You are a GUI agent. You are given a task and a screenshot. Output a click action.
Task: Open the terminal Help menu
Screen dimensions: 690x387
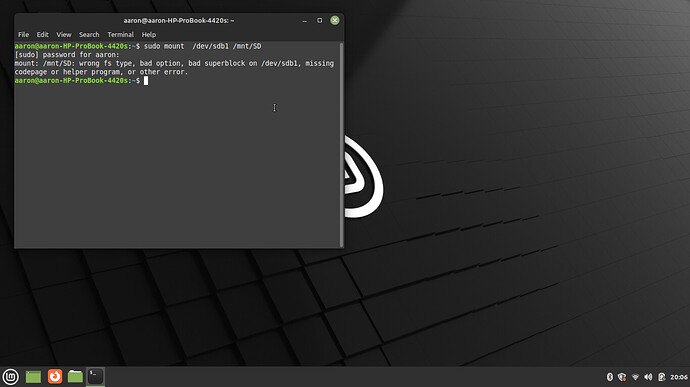tap(149, 34)
